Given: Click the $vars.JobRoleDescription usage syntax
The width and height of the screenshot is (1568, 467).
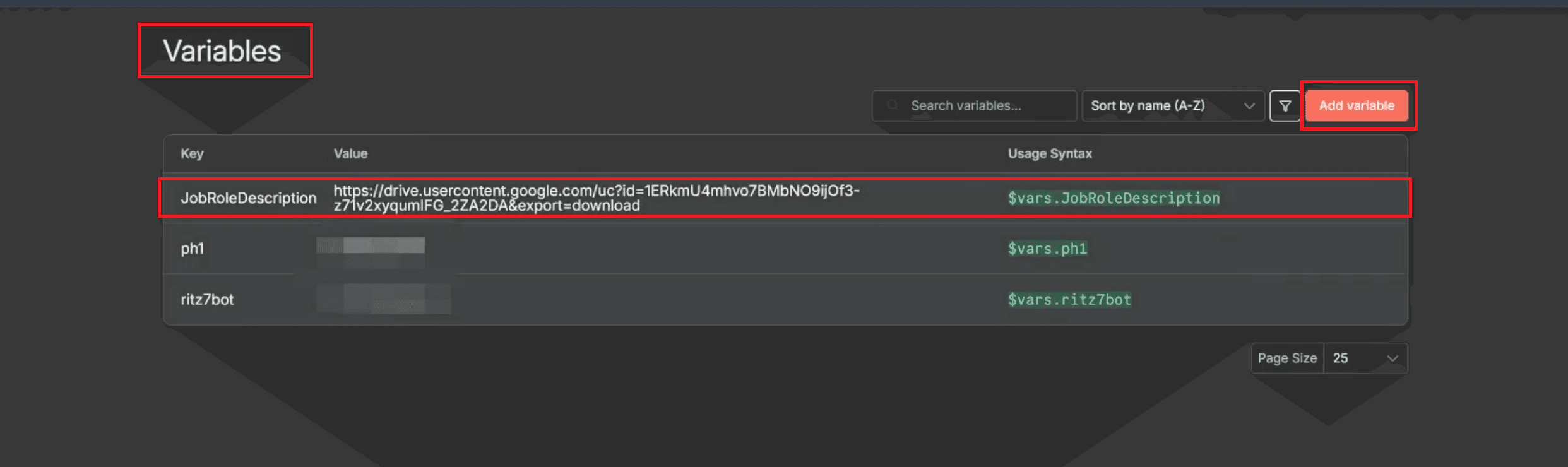Looking at the screenshot, I should click(1114, 198).
